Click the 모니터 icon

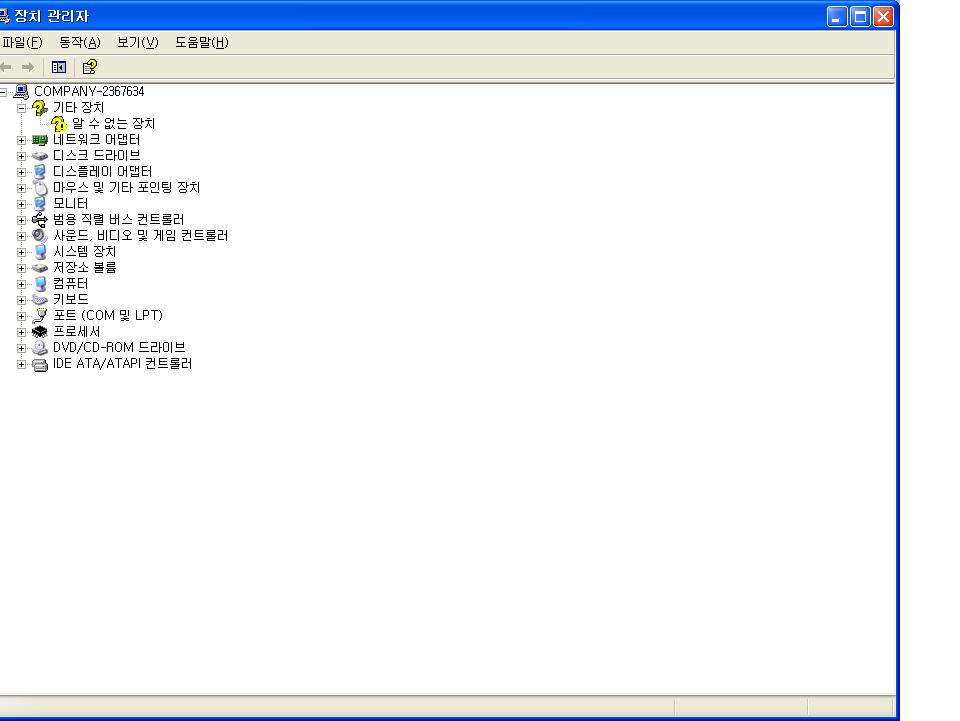40,204
